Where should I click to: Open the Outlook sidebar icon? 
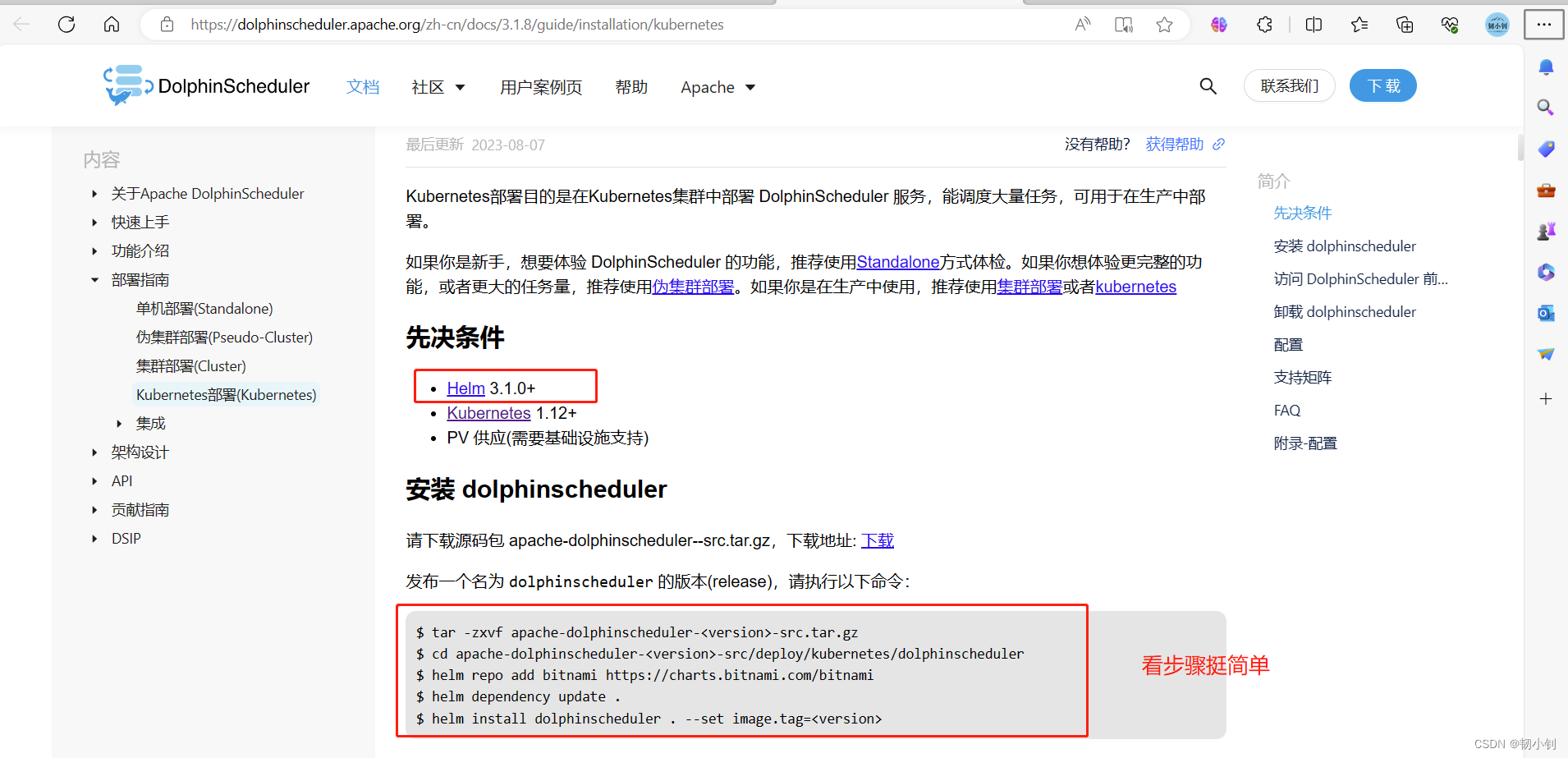tap(1546, 313)
